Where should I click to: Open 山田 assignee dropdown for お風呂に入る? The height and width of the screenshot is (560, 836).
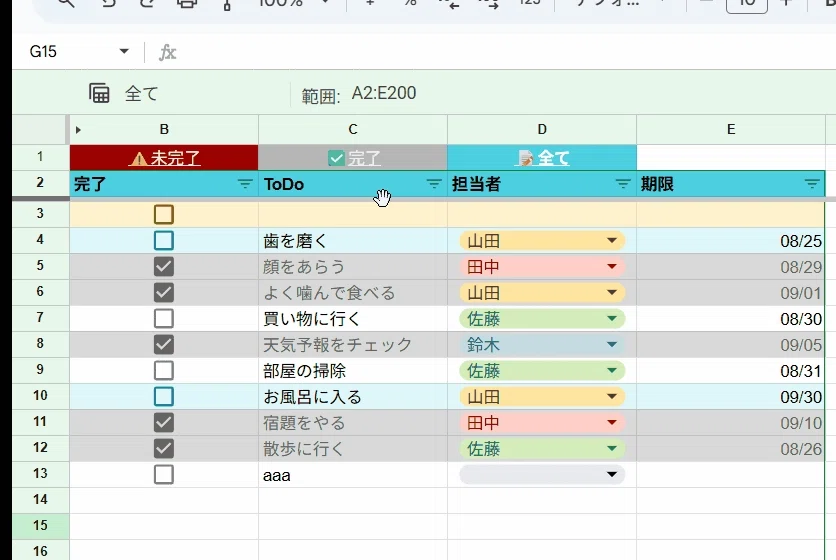click(x=612, y=396)
